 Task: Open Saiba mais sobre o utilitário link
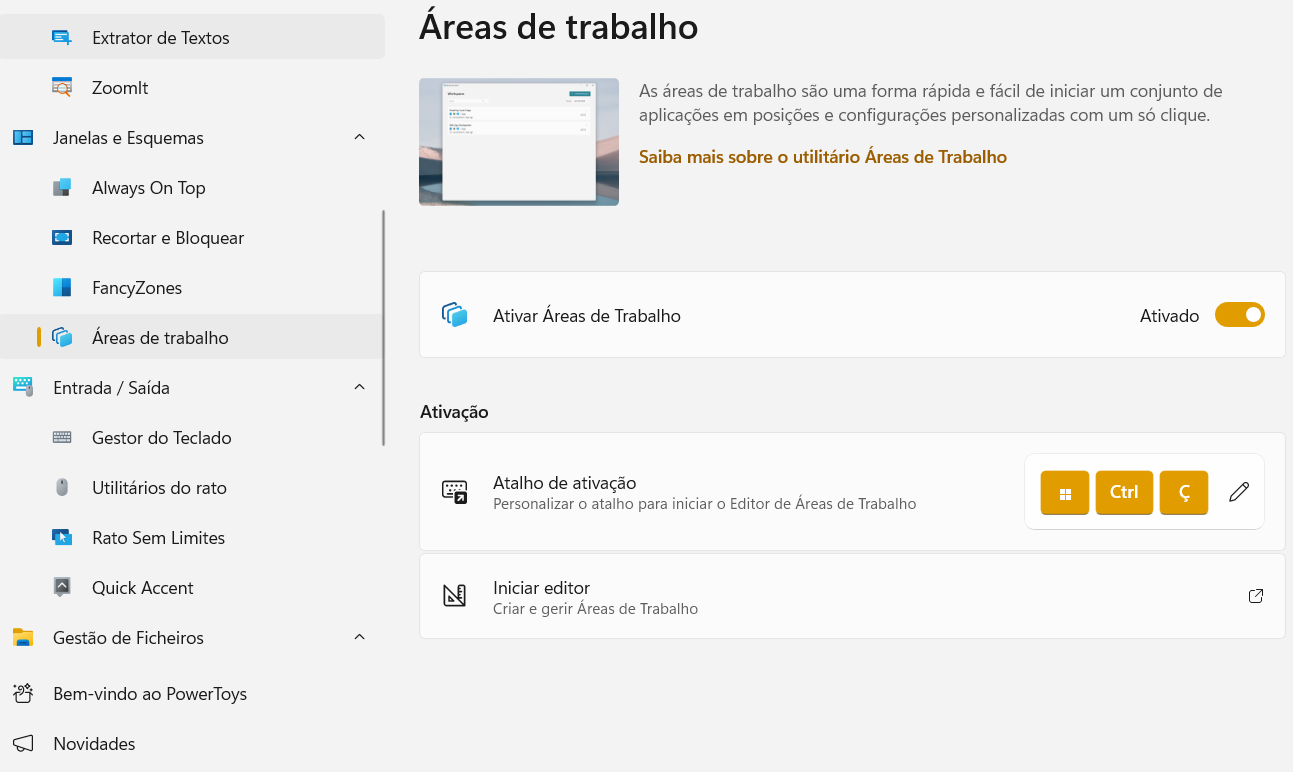click(823, 157)
